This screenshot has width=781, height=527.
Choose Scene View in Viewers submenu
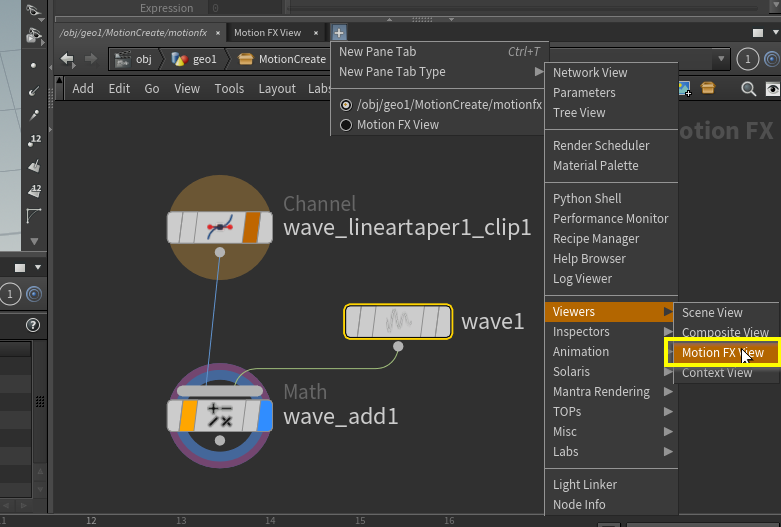click(726, 313)
